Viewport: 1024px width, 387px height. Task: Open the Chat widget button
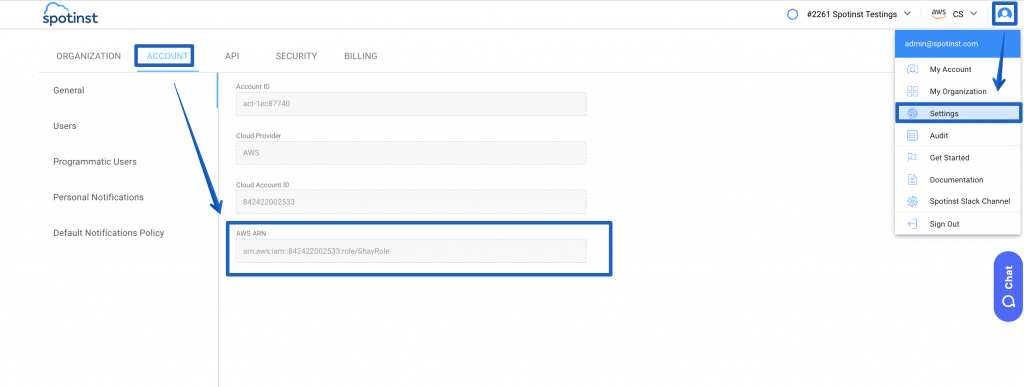pyautogui.click(x=1008, y=286)
